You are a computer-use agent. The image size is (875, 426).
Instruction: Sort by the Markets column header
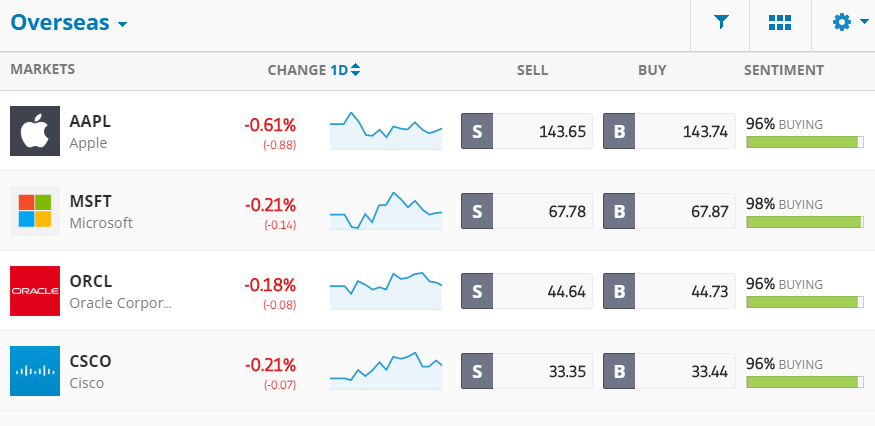(x=42, y=69)
